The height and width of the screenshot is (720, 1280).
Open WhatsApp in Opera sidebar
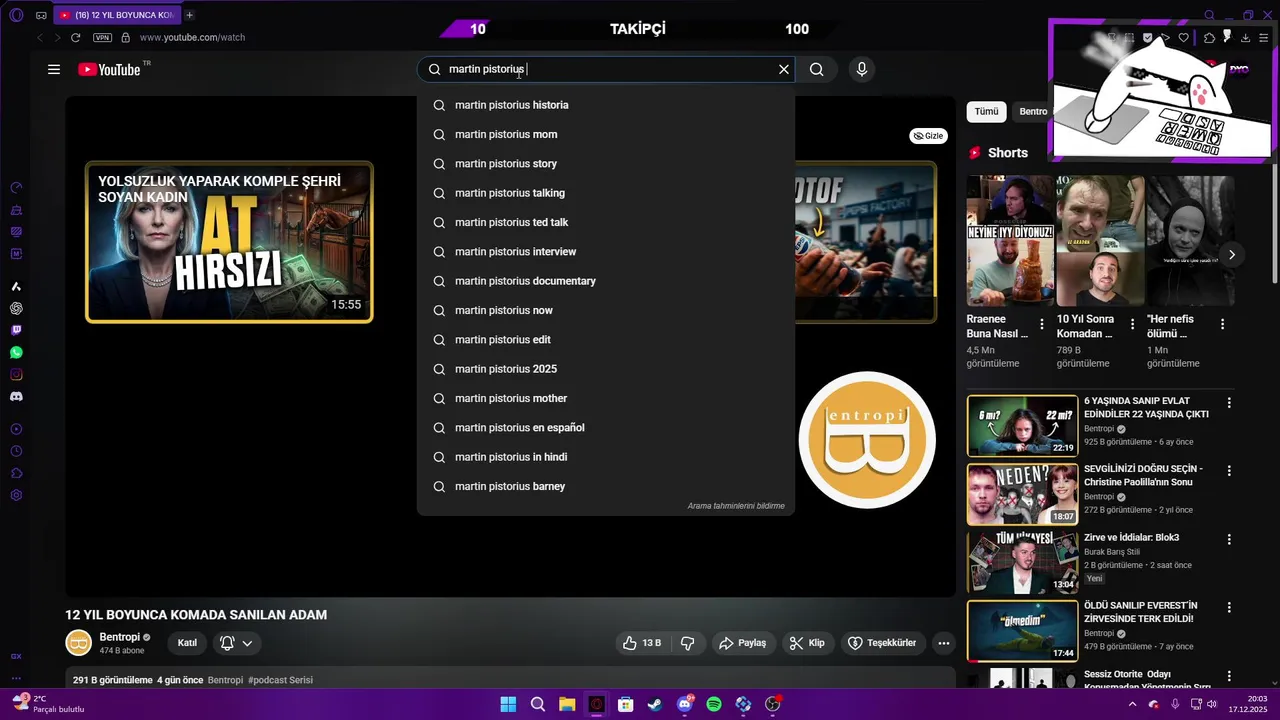click(16, 352)
